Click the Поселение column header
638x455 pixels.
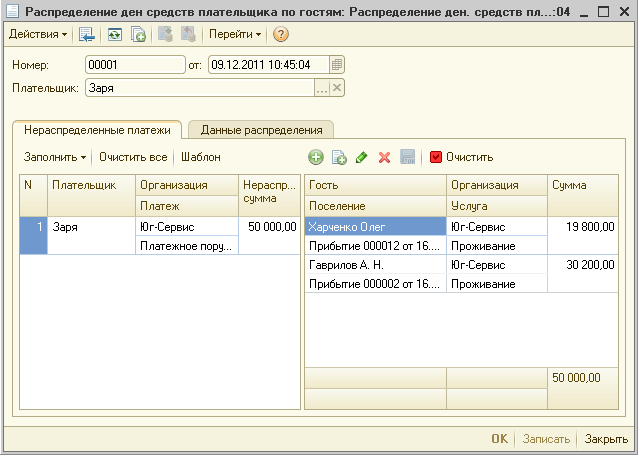pyautogui.click(x=376, y=206)
